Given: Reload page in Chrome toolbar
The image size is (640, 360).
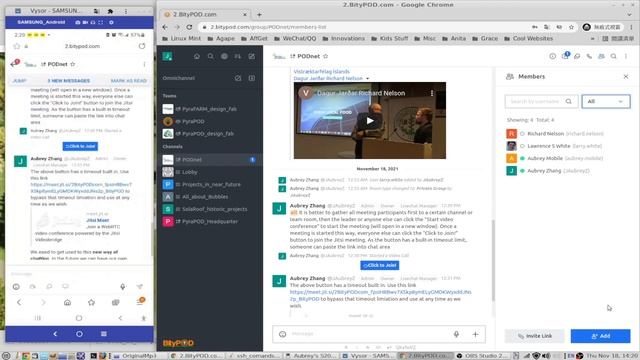Looking at the screenshot, I should 189,27.
